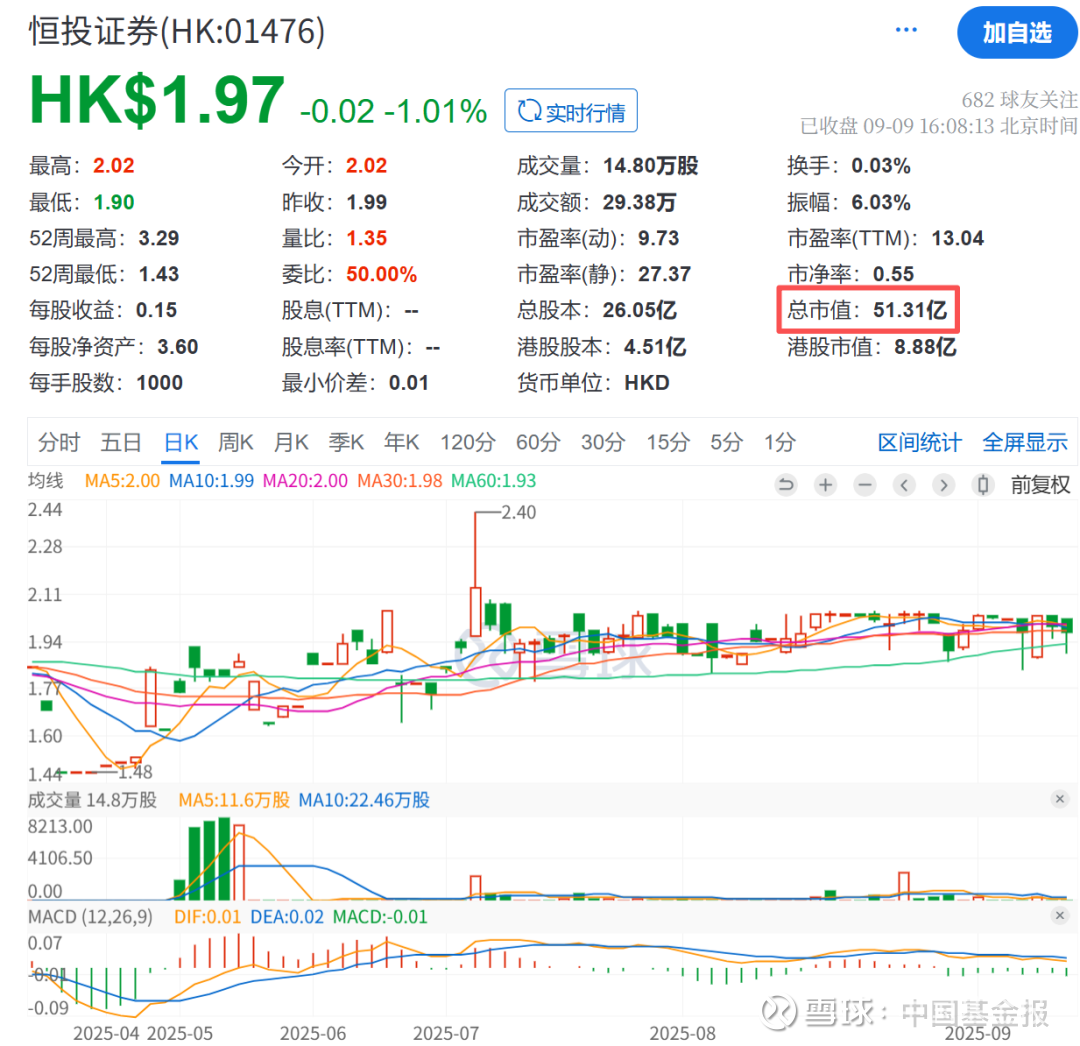Click the MA5:2.00 moving average label
1080x1046 pixels.
click(123, 481)
